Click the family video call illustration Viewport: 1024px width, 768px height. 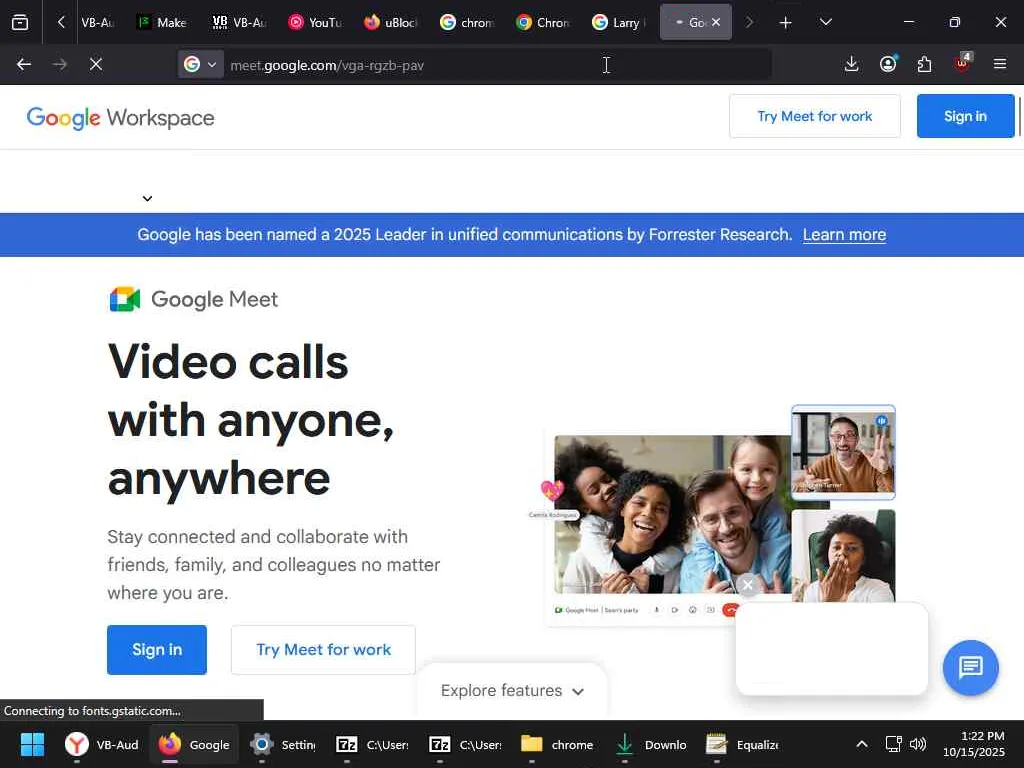[x=673, y=515]
